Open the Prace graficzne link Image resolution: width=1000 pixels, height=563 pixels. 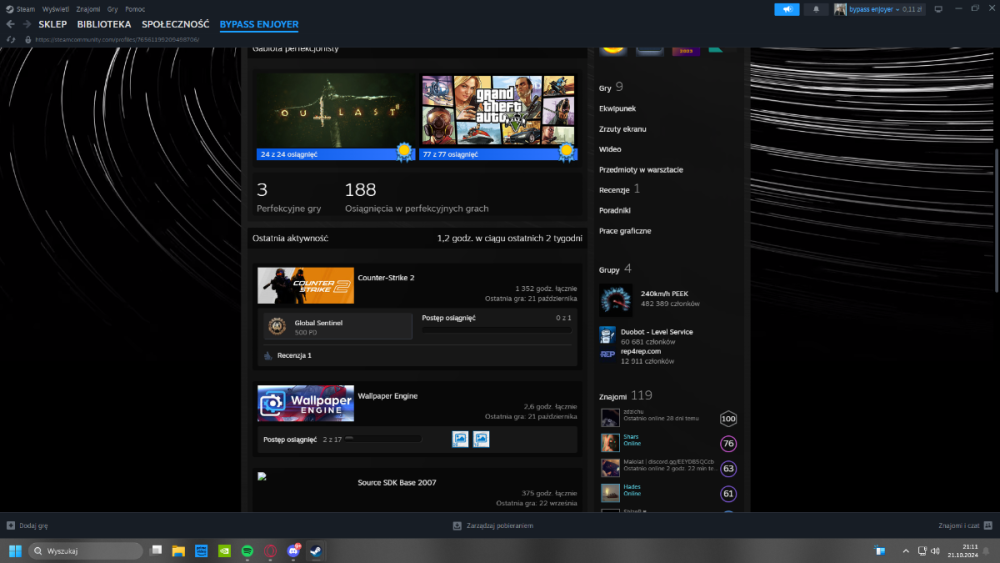click(x=625, y=231)
